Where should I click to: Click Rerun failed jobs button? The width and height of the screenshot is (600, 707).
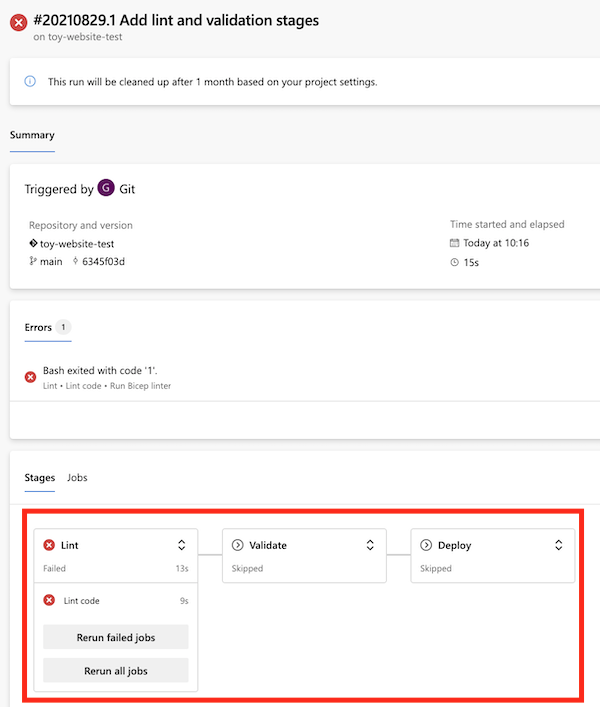pos(116,637)
